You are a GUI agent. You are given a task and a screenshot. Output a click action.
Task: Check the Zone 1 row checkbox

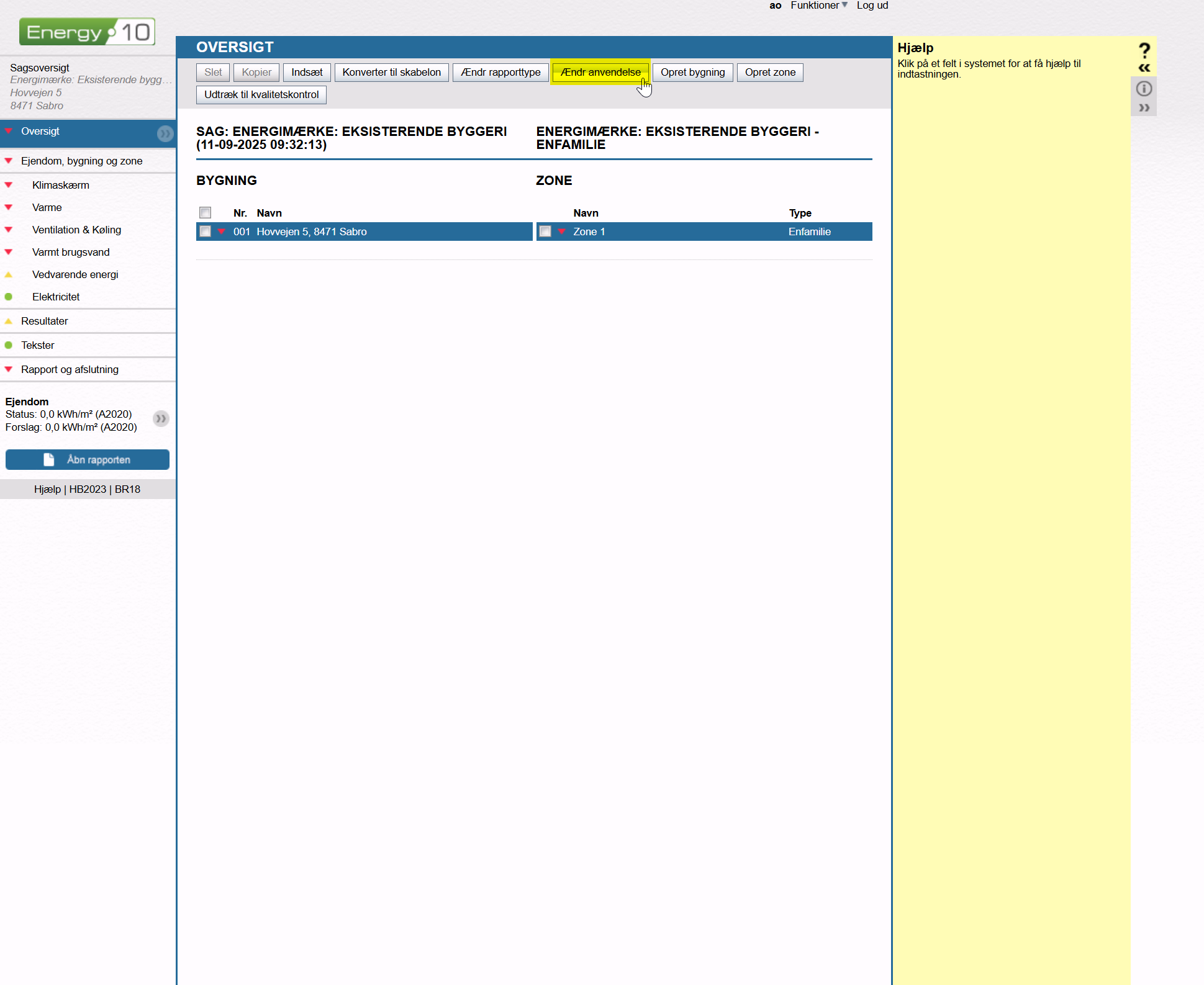pos(545,232)
